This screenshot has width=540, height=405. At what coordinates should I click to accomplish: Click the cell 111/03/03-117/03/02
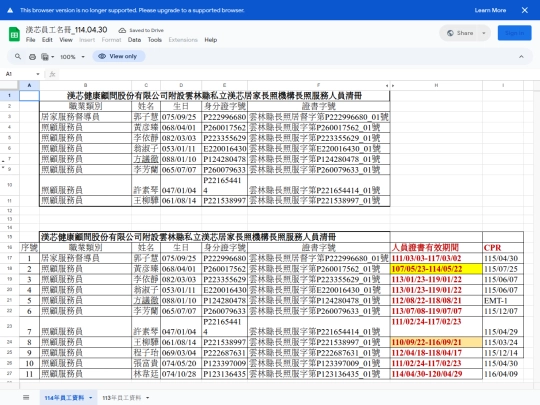coord(436,258)
